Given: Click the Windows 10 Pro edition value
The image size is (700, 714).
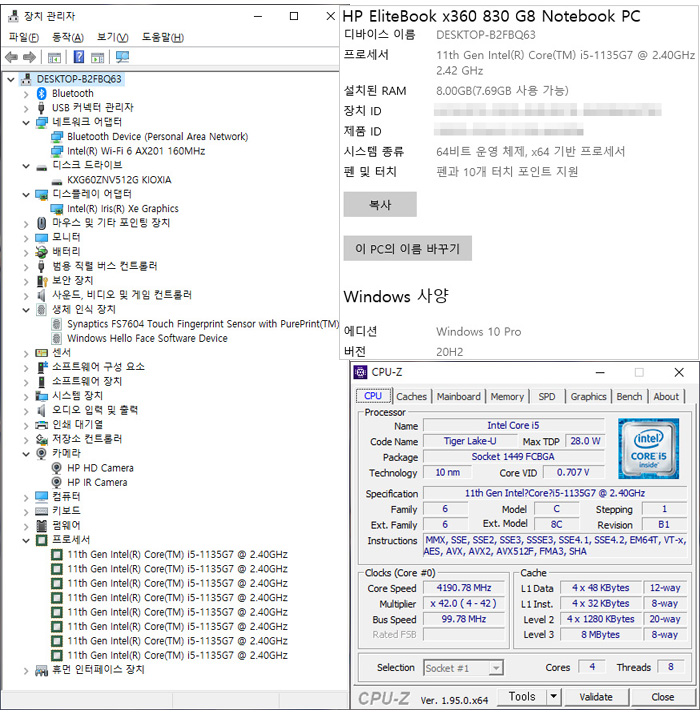Looking at the screenshot, I should (478, 332).
